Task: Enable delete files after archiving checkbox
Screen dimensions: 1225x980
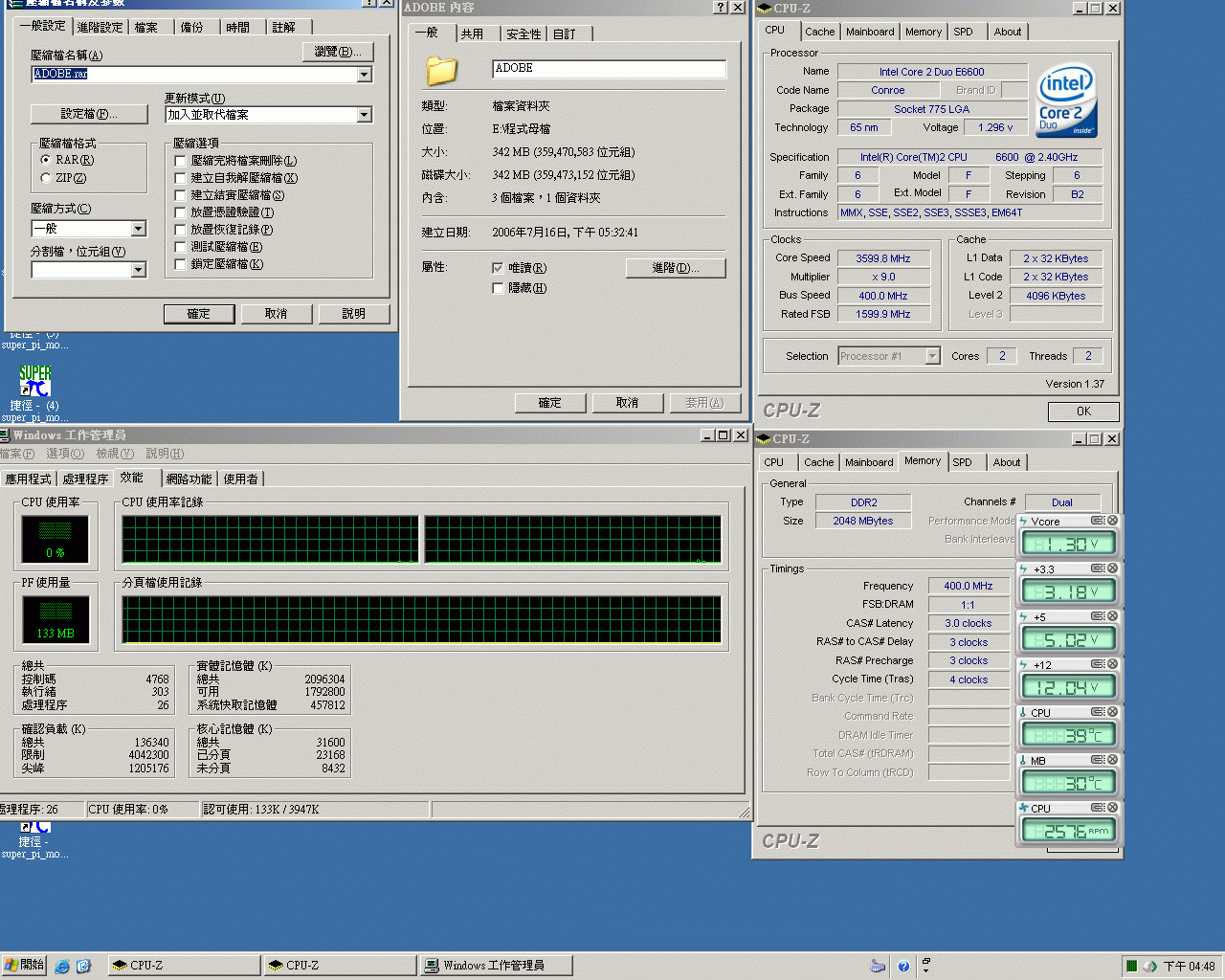Action: pyautogui.click(x=180, y=161)
